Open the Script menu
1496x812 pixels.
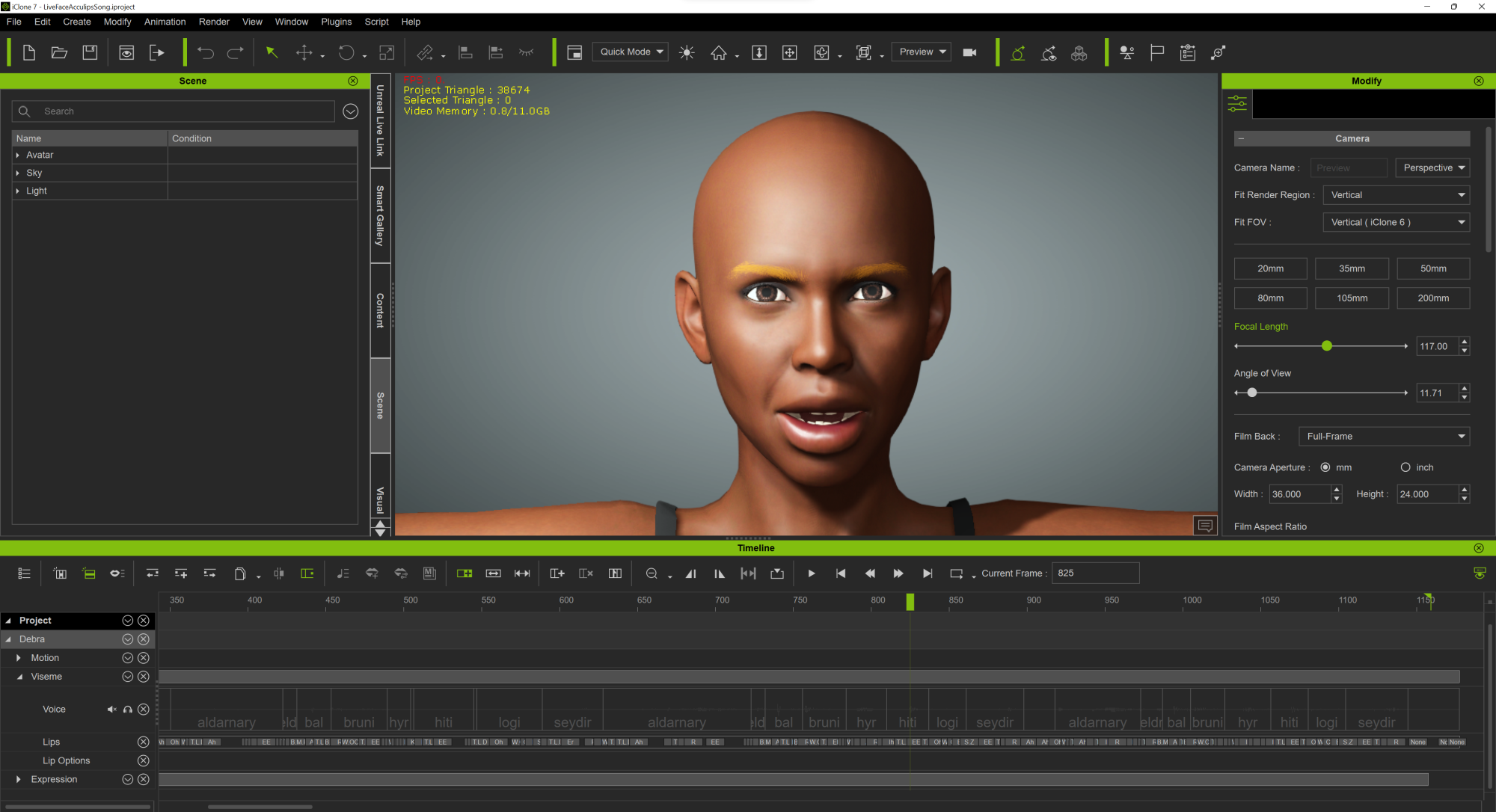tap(376, 22)
